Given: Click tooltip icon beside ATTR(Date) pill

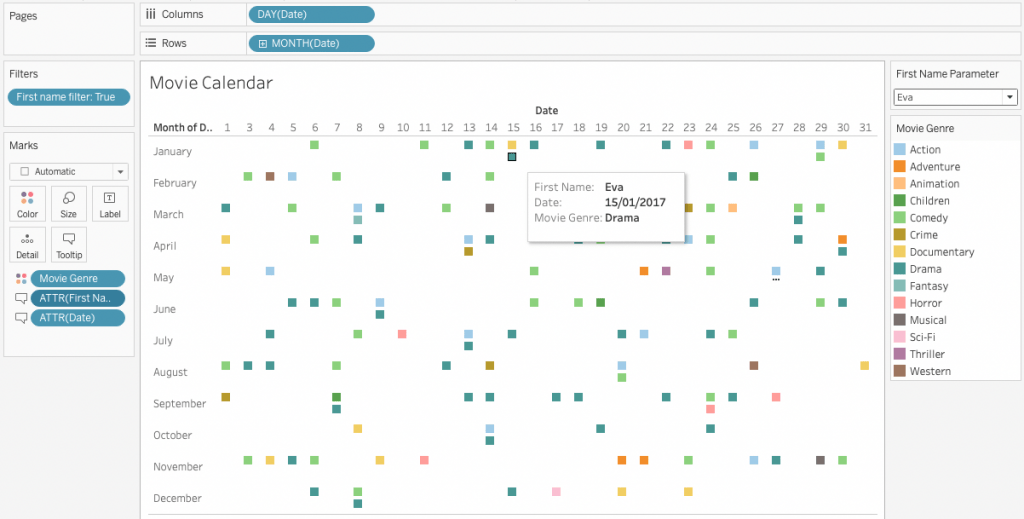Looking at the screenshot, I should [21, 317].
